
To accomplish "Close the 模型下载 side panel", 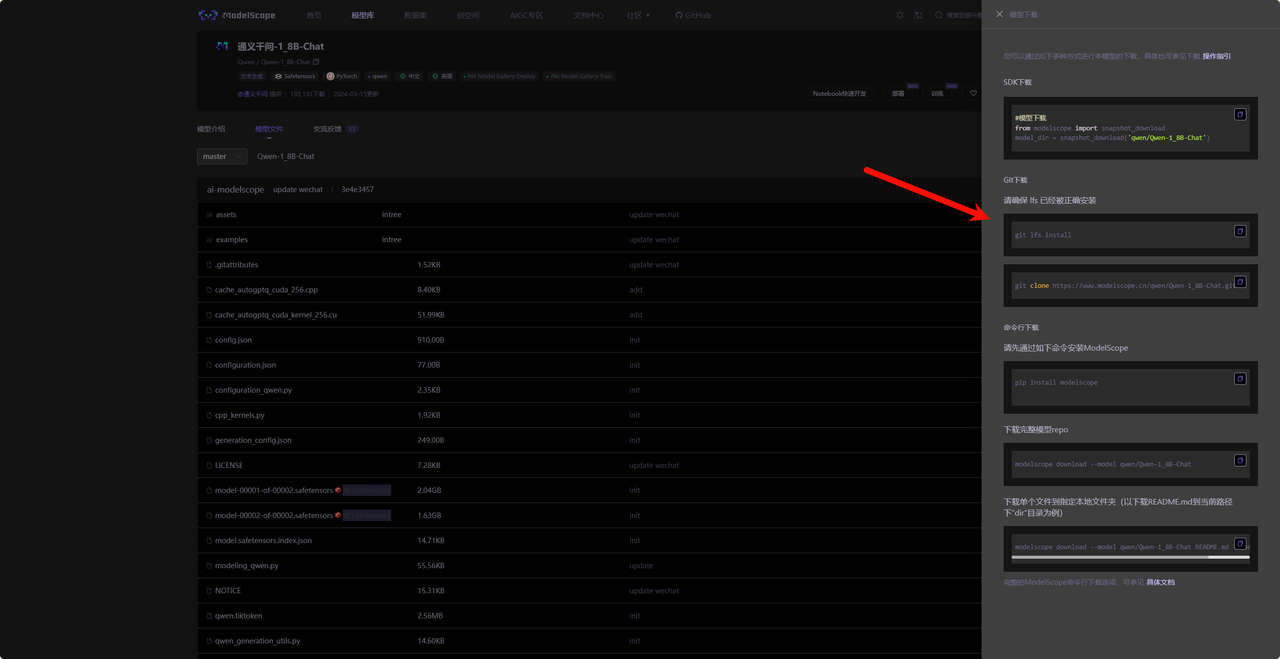I will (999, 15).
